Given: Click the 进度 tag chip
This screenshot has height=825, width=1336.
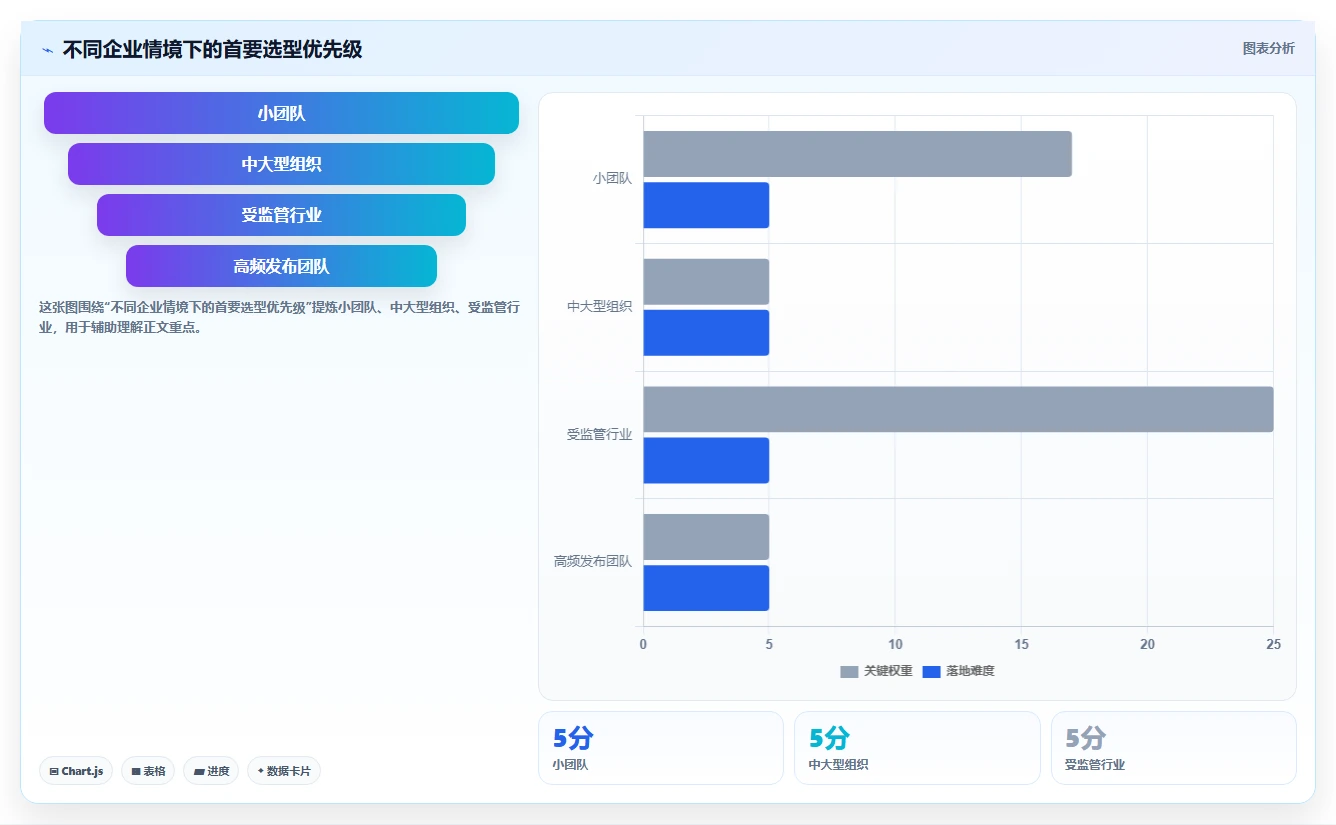Looking at the screenshot, I should pyautogui.click(x=211, y=771).
